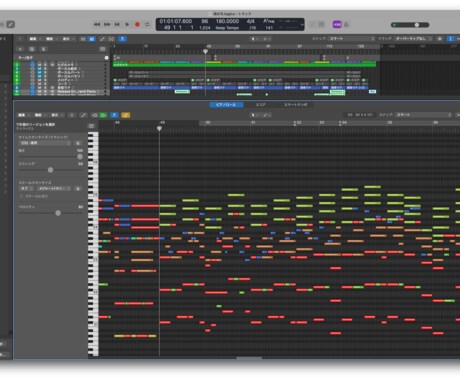Screen dimensions: 460x380
Task: Click the automation curve icon in the piano roll toolbar
Action: [x=83, y=115]
